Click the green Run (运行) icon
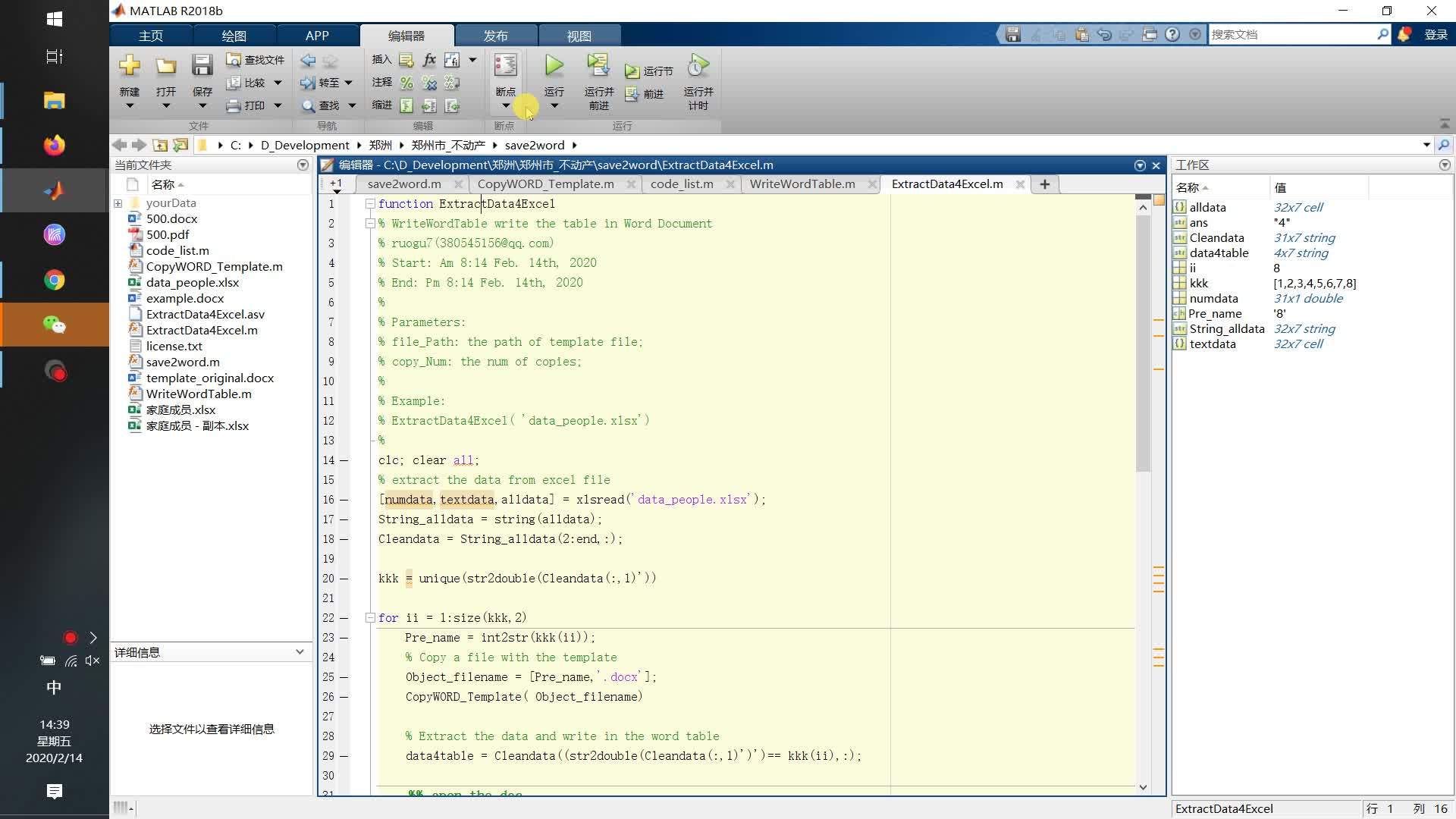The height and width of the screenshot is (819, 1456). [x=554, y=66]
